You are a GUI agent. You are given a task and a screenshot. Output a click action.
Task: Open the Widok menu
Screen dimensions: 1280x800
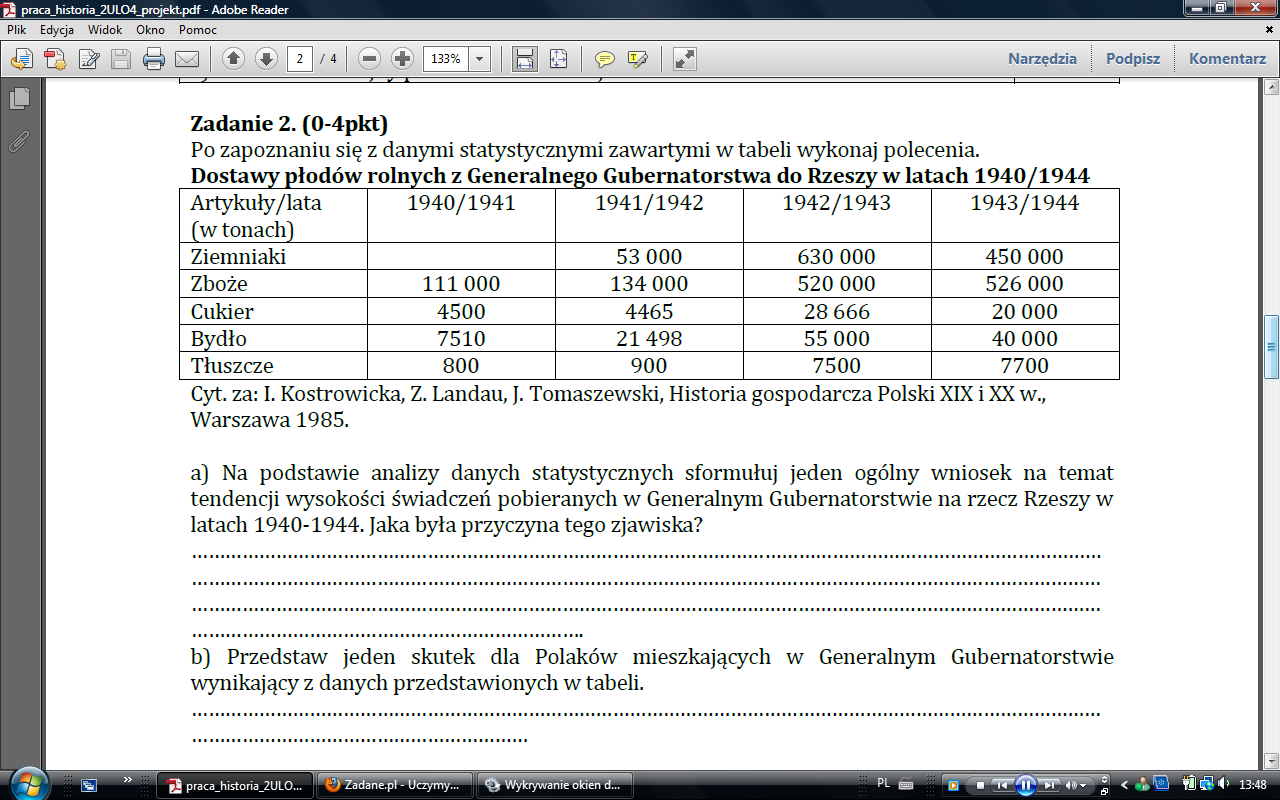click(x=105, y=30)
